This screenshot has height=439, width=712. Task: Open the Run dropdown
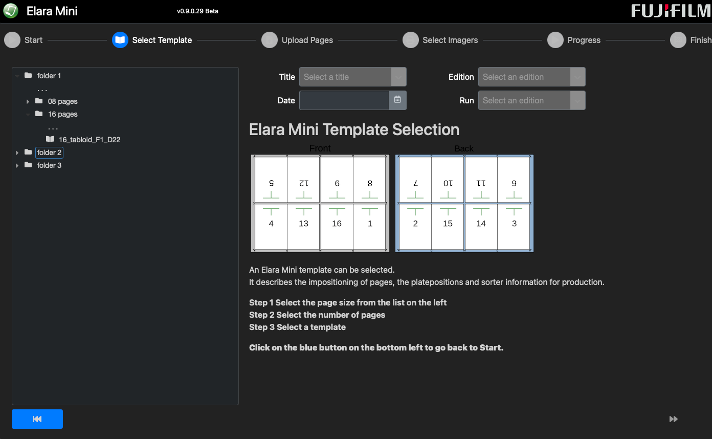point(532,100)
